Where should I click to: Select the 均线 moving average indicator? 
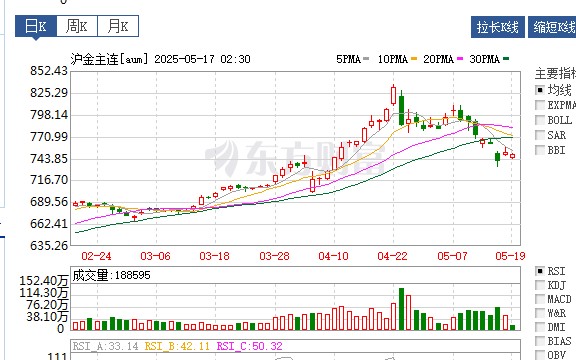click(x=540, y=90)
